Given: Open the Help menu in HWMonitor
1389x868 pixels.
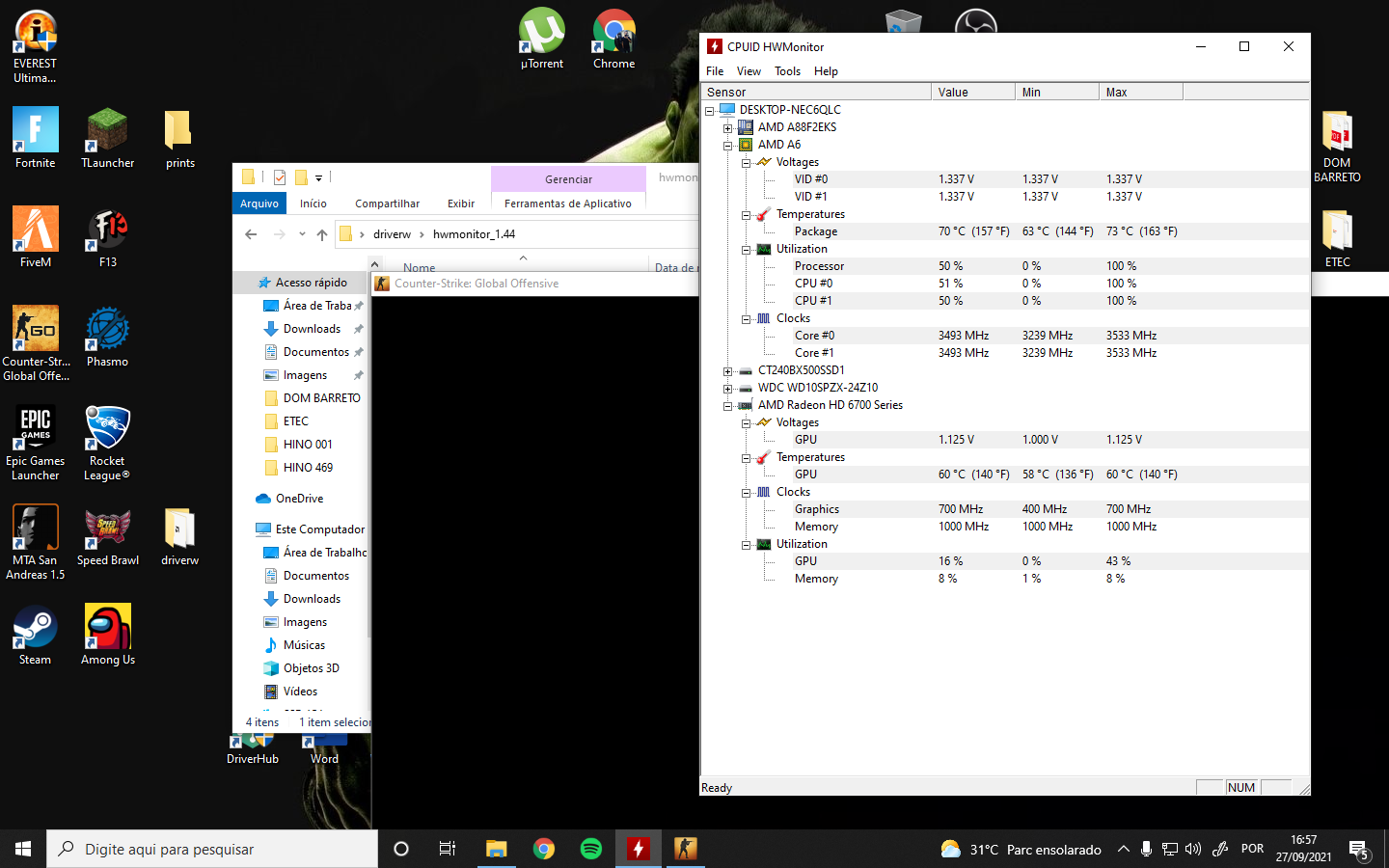Looking at the screenshot, I should (x=826, y=71).
